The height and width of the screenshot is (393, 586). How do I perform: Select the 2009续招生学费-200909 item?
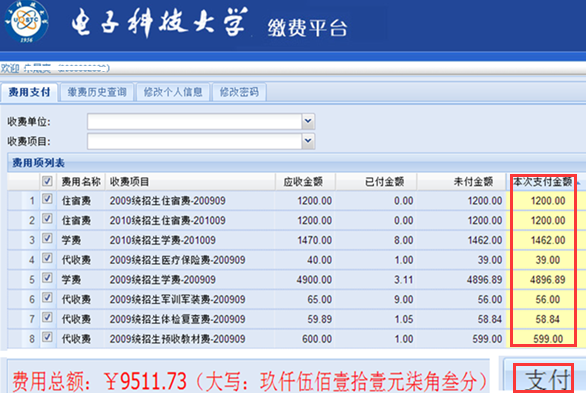pos(163,280)
